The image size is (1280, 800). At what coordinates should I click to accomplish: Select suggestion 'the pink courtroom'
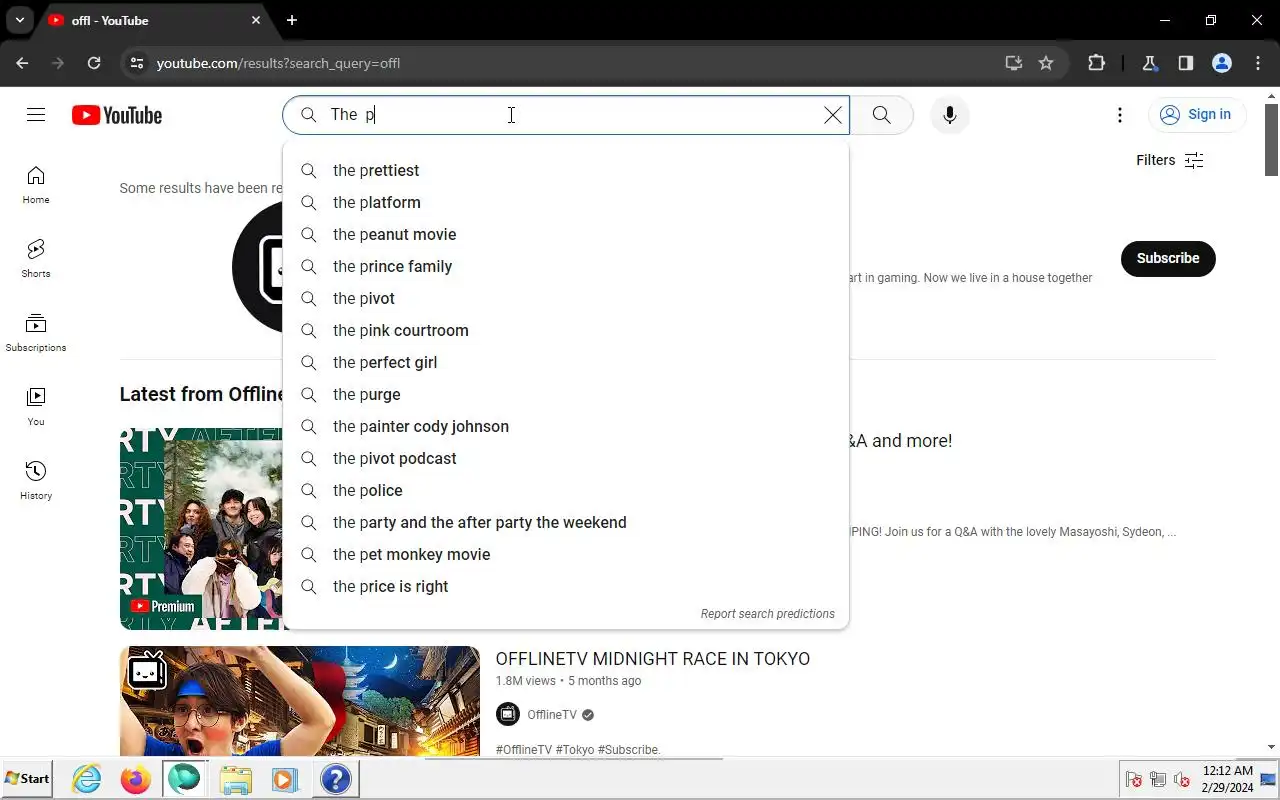click(566, 330)
